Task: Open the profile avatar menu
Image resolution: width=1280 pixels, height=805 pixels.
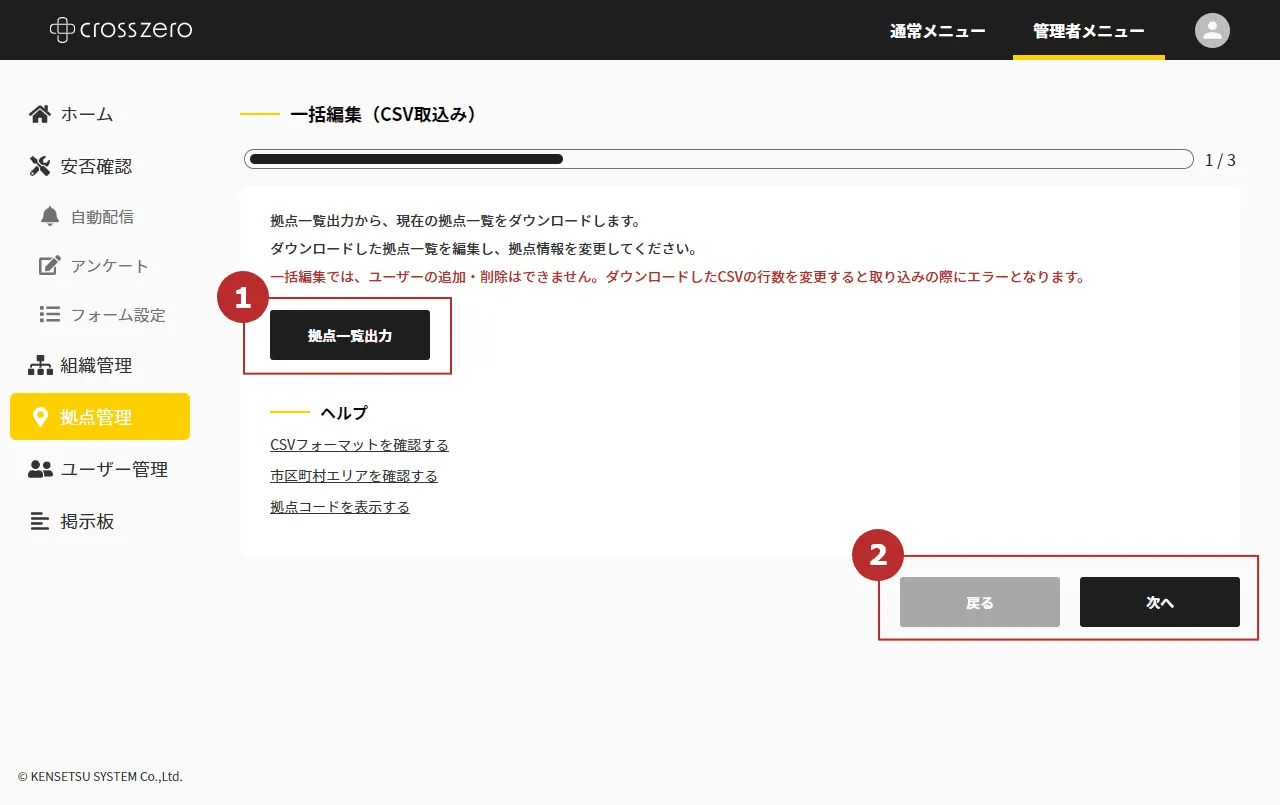Action: tap(1212, 30)
